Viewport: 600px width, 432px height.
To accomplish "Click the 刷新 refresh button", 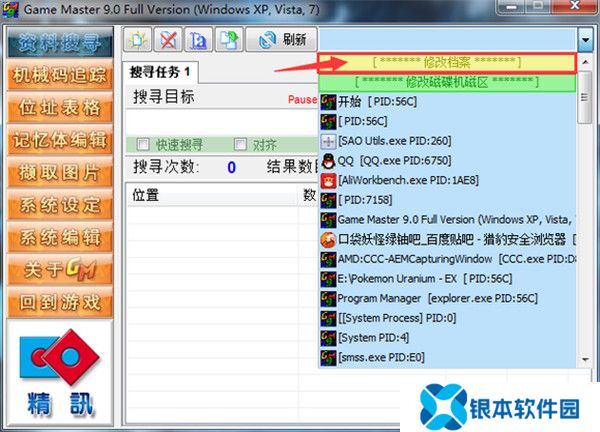I will tap(282, 39).
